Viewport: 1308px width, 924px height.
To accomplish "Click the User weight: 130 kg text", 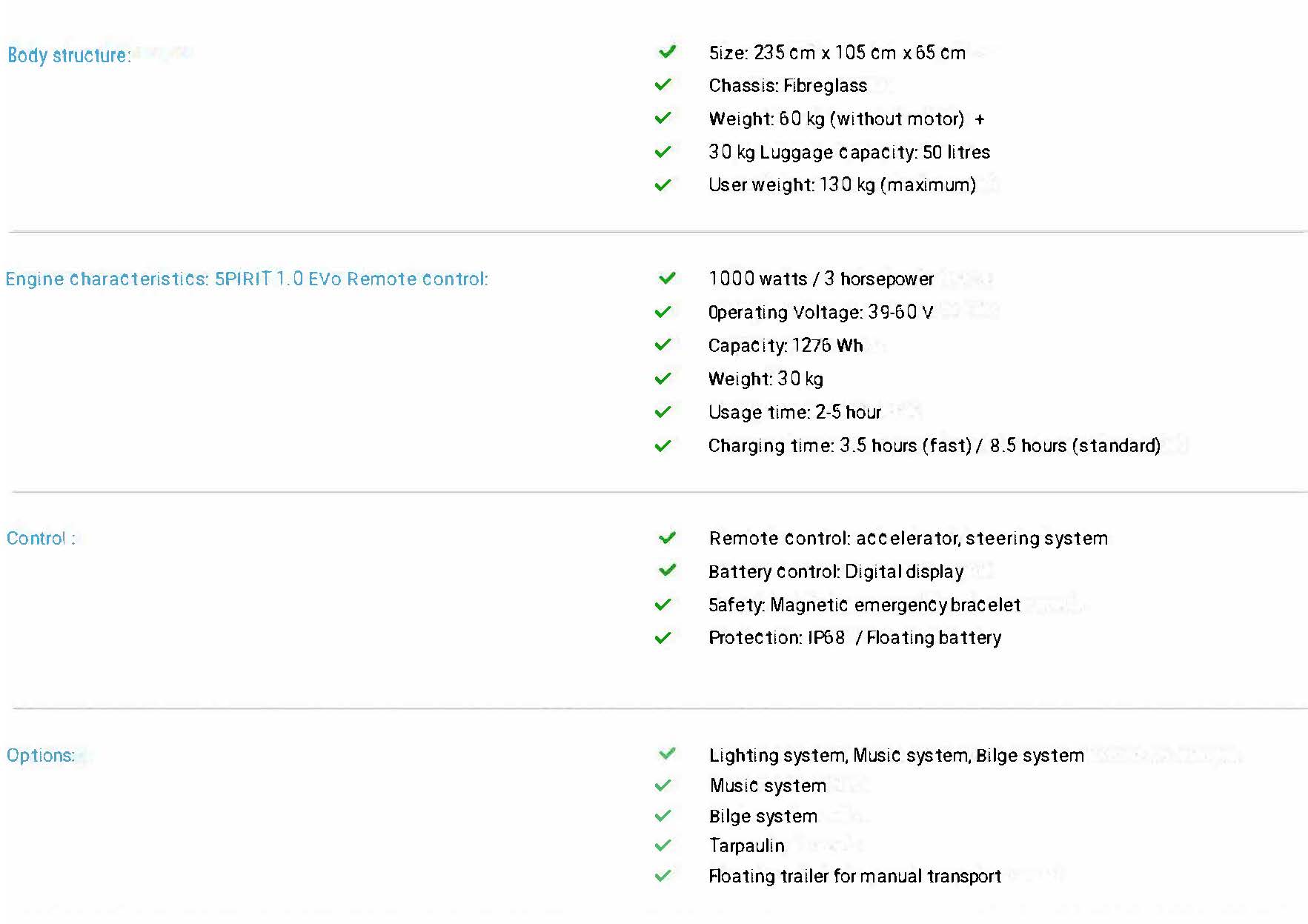I will [842, 185].
